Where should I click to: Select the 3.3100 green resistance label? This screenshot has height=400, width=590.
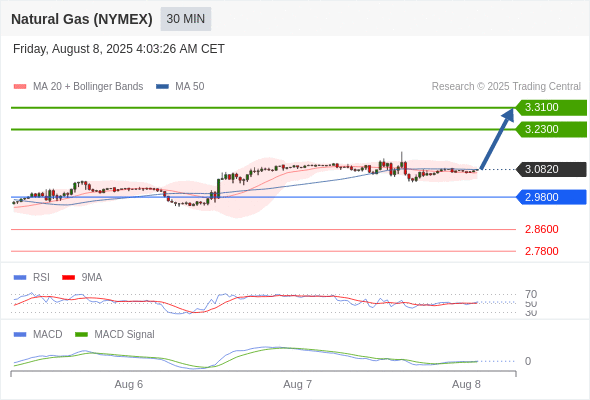551,108
